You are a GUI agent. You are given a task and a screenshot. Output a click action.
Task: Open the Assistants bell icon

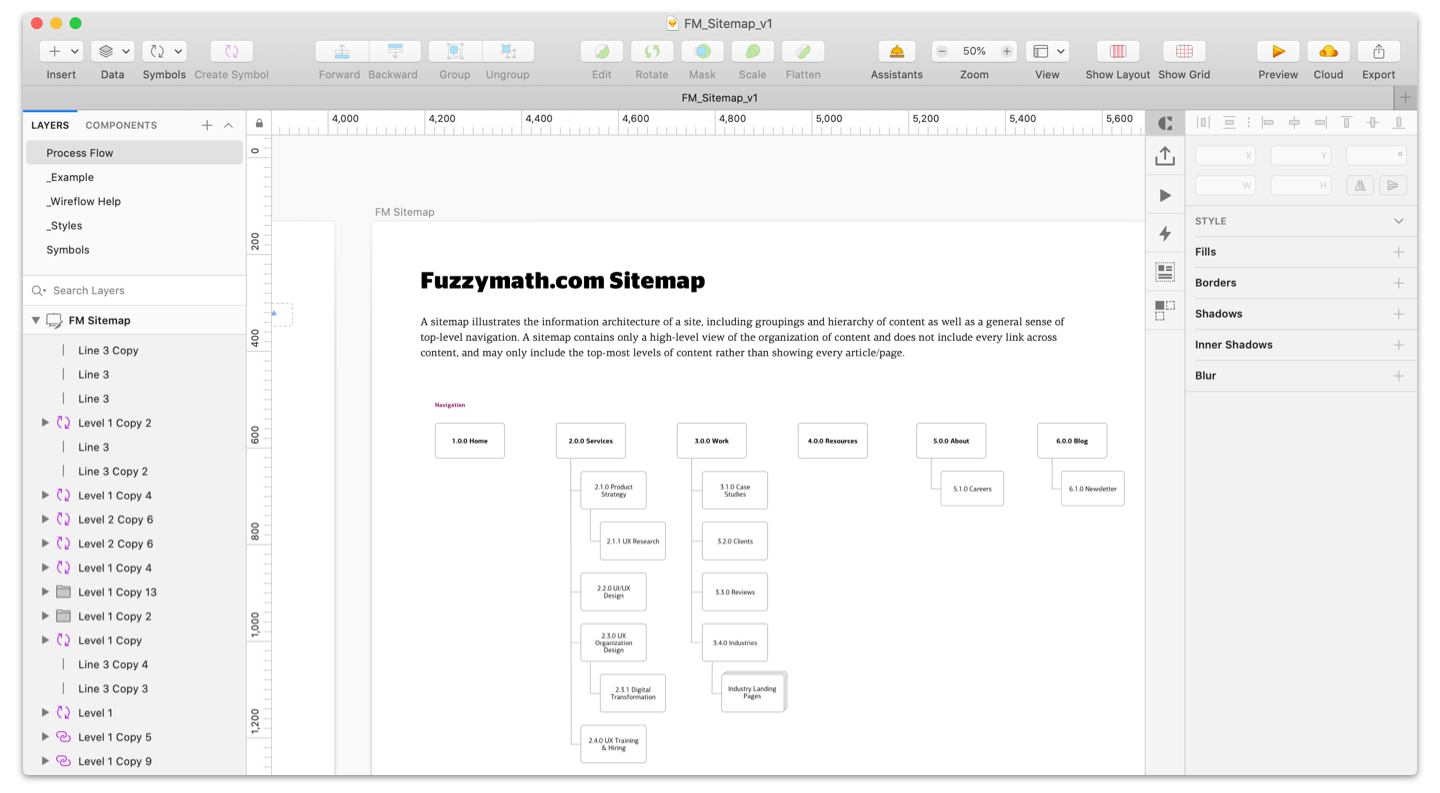897,51
